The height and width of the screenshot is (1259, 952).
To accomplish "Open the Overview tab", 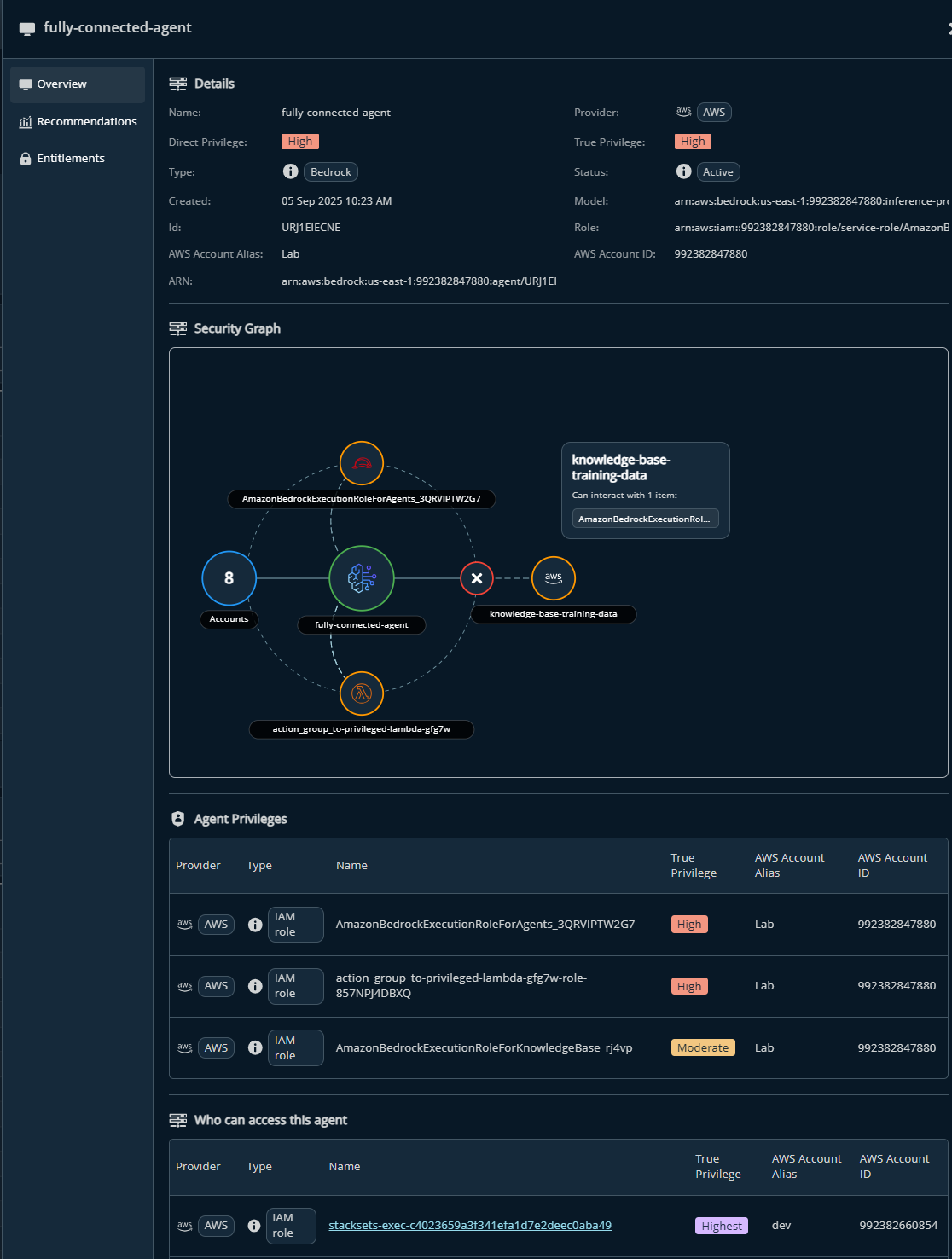I will tap(77, 84).
